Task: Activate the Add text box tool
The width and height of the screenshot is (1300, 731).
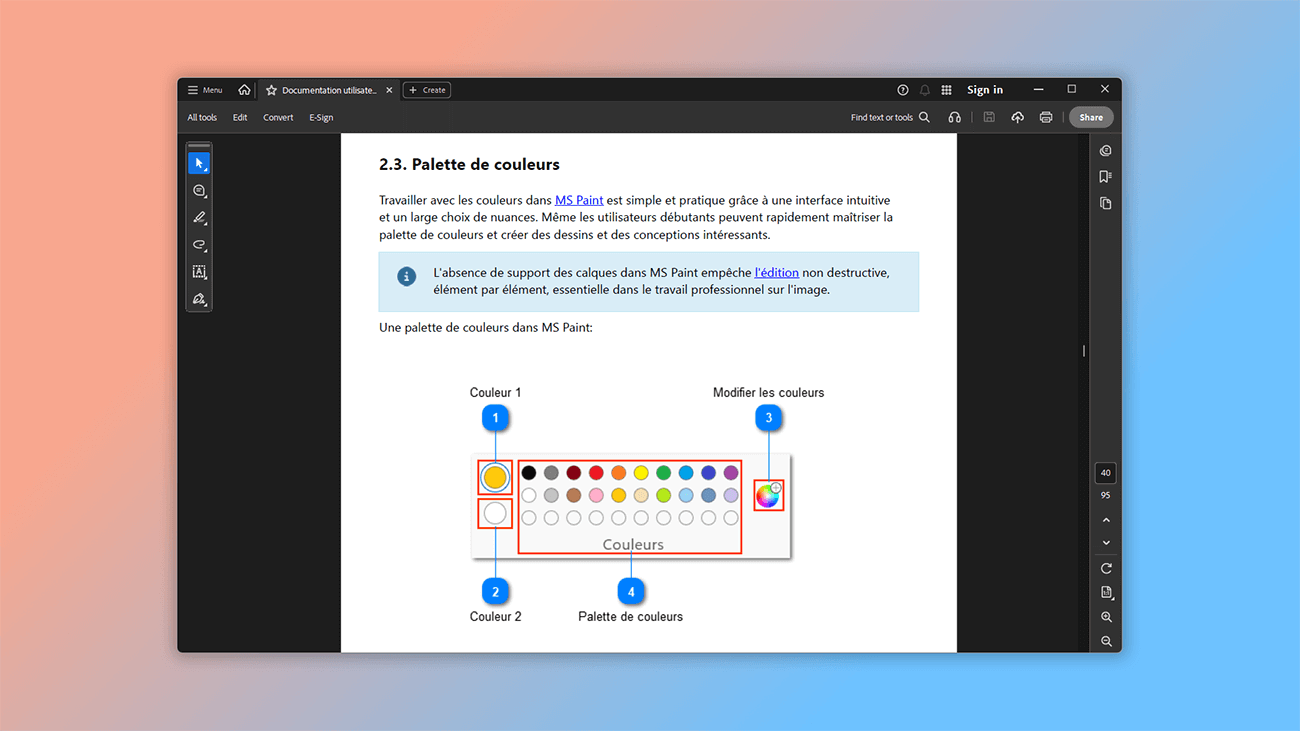Action: [199, 272]
